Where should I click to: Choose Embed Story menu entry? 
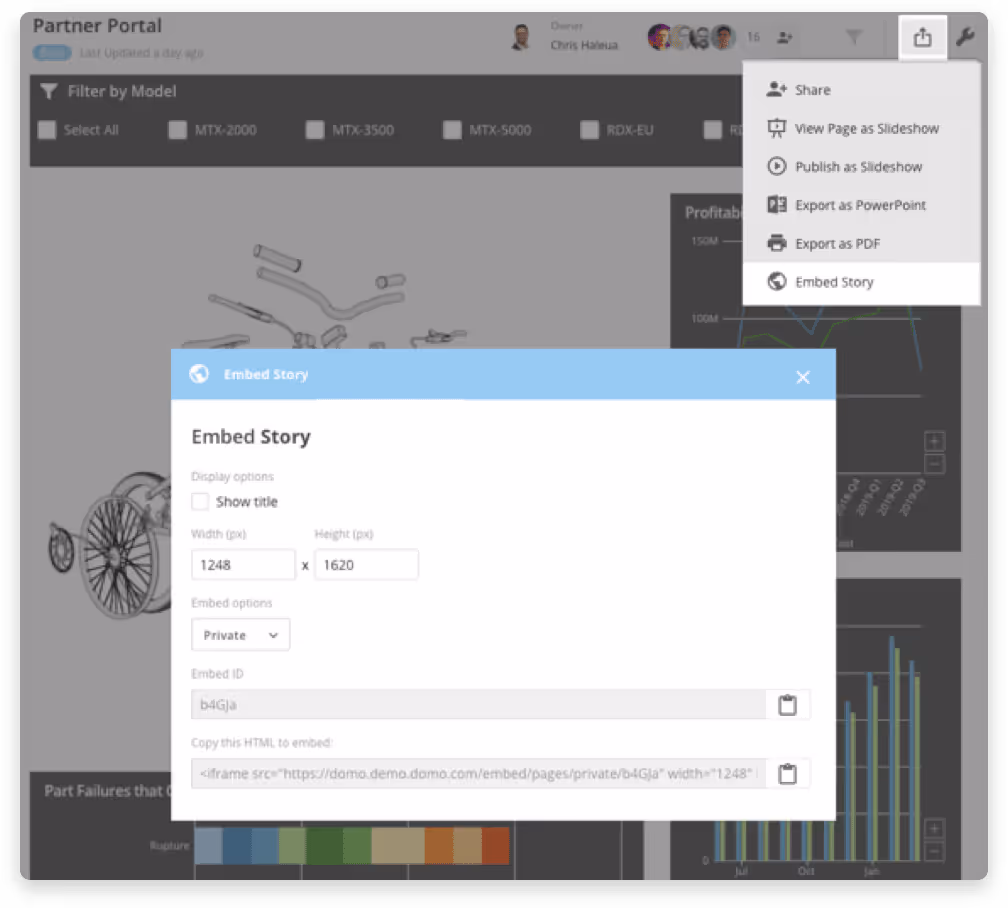tap(861, 282)
